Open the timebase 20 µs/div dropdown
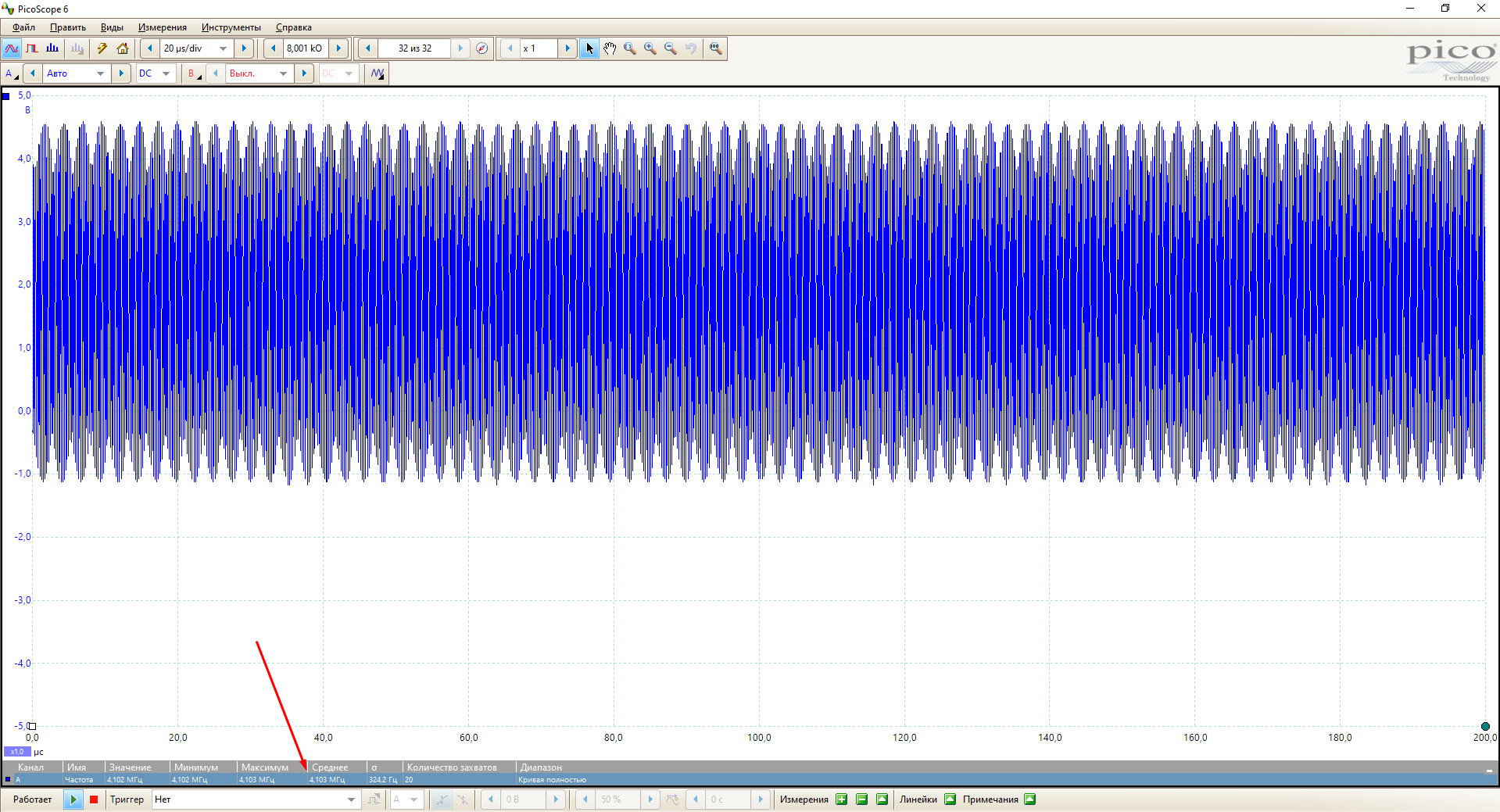 click(x=224, y=48)
